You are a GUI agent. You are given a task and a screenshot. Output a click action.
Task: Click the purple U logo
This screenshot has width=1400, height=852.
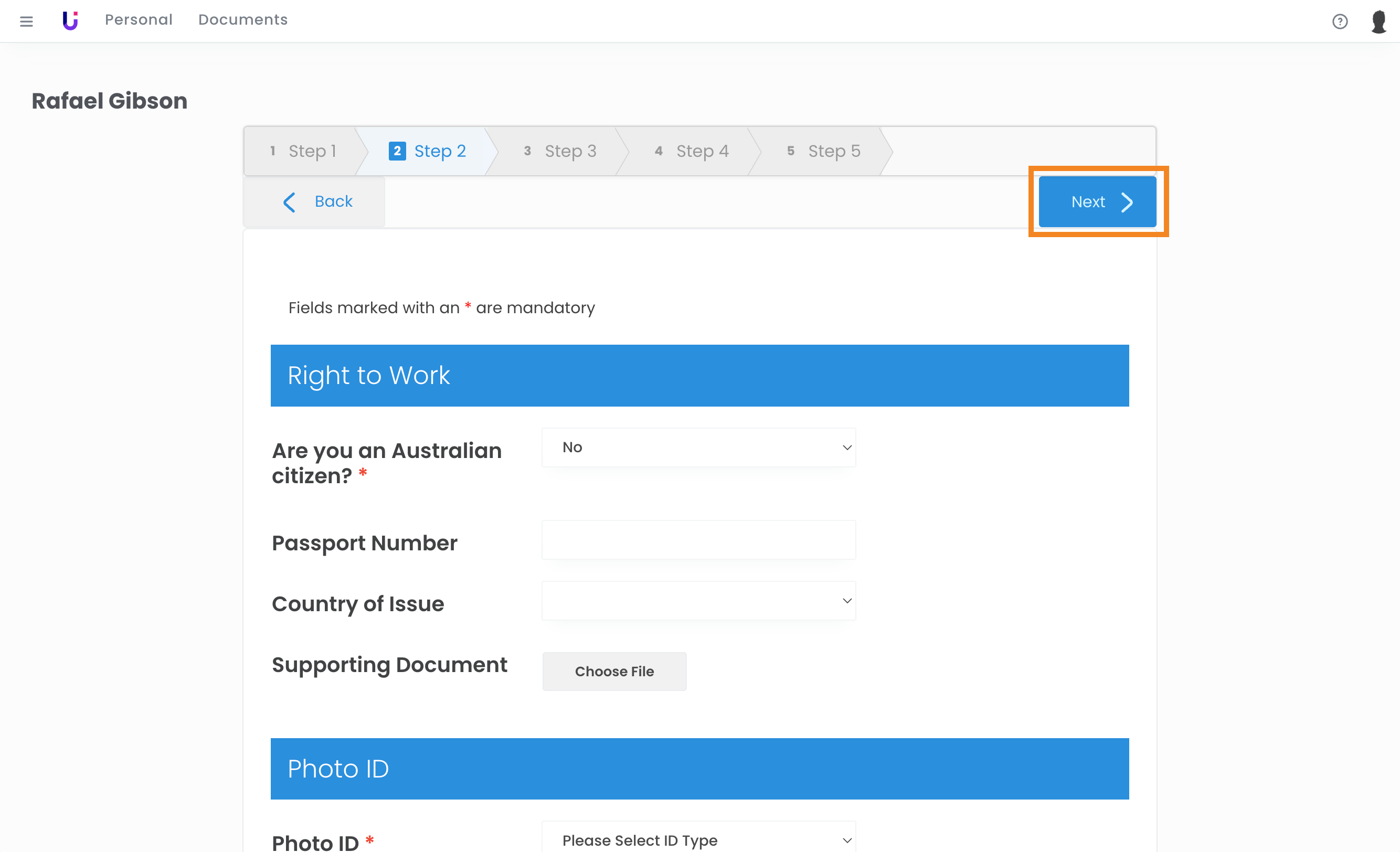[x=70, y=20]
